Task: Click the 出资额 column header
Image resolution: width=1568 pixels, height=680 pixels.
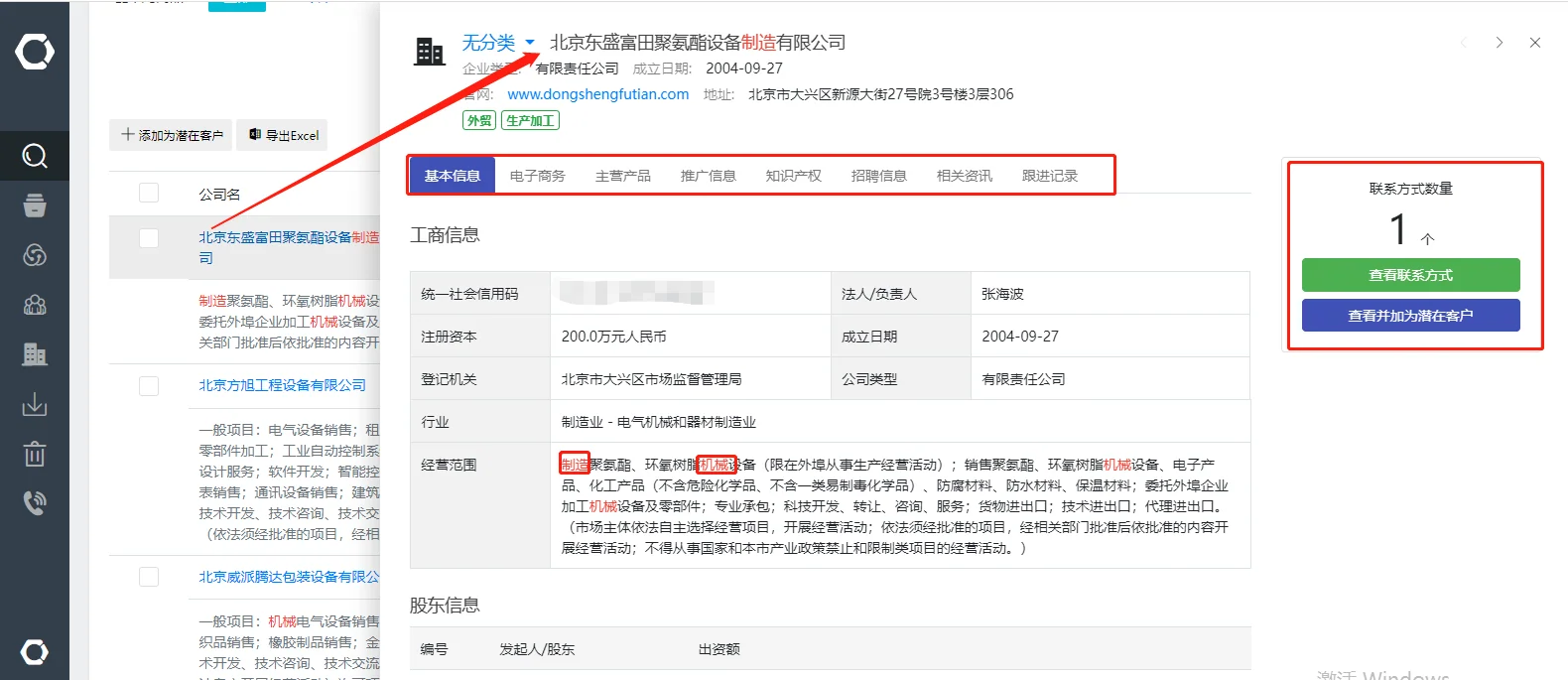Action: 719,649
